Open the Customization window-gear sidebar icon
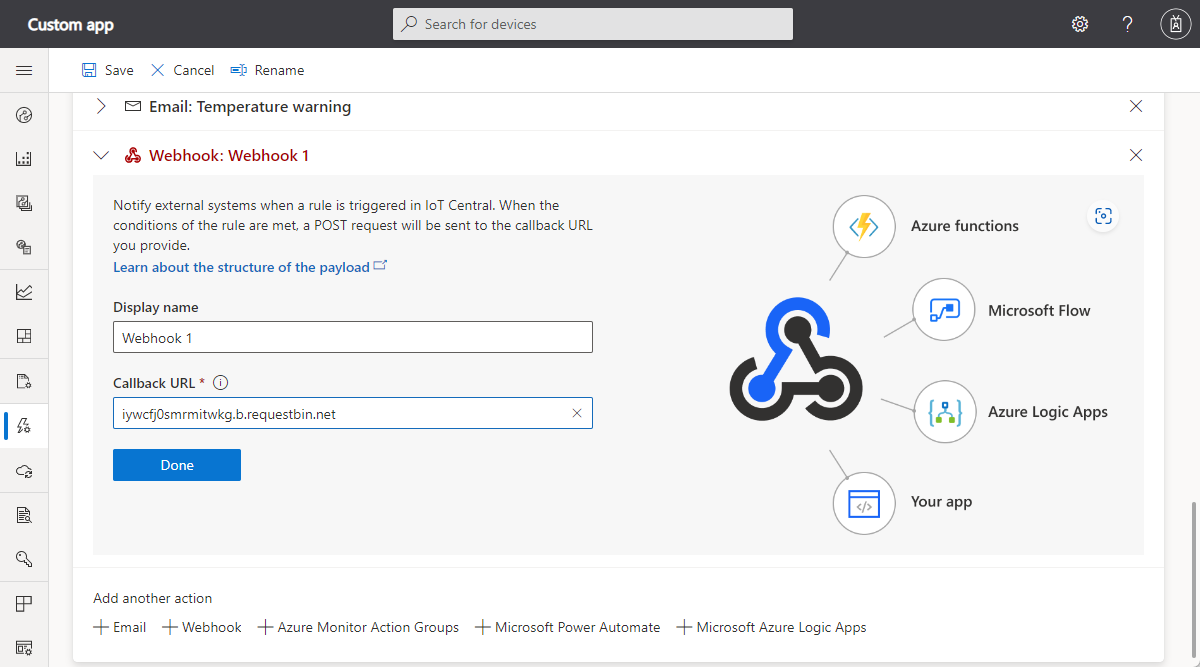Image resolution: width=1200 pixels, height=667 pixels. (24, 648)
